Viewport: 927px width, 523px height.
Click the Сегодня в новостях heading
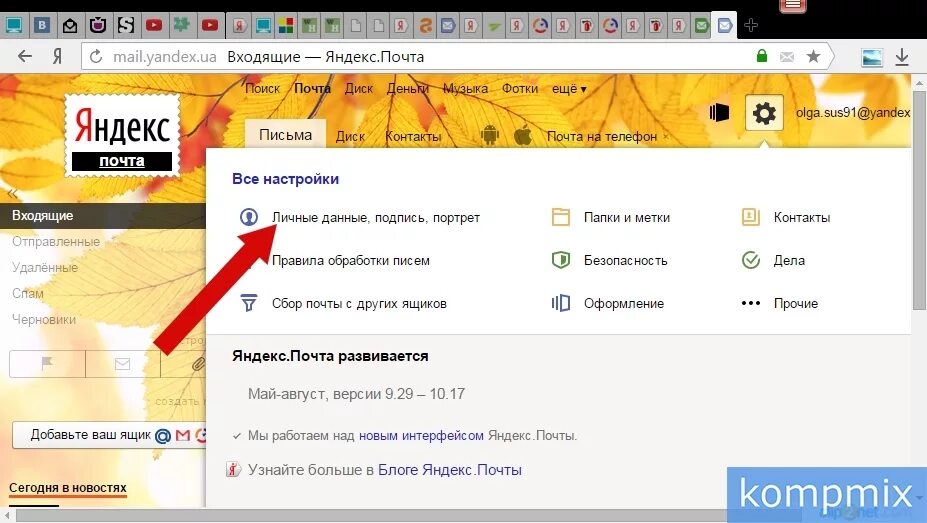[x=68, y=488]
